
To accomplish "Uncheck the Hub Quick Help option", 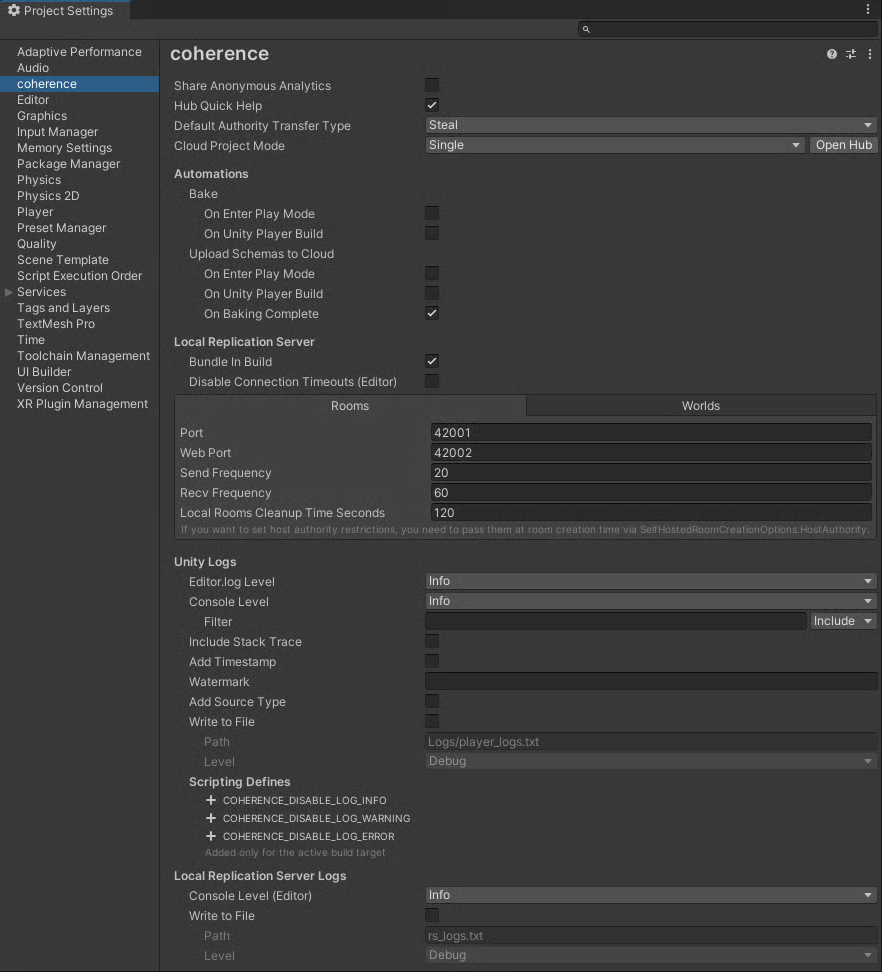I will [432, 105].
